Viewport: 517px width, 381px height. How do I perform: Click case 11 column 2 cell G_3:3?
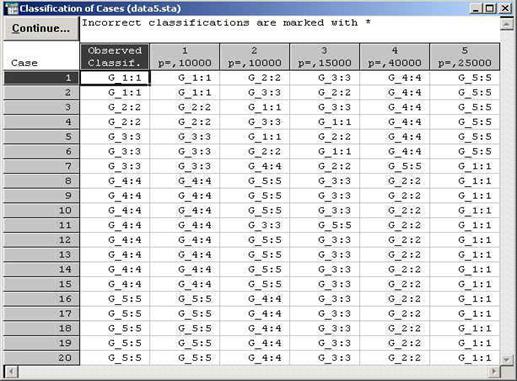click(255, 225)
